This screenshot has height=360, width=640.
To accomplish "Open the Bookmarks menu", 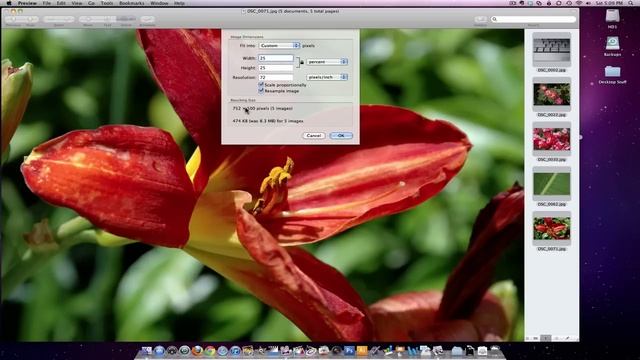I will (x=131, y=3).
